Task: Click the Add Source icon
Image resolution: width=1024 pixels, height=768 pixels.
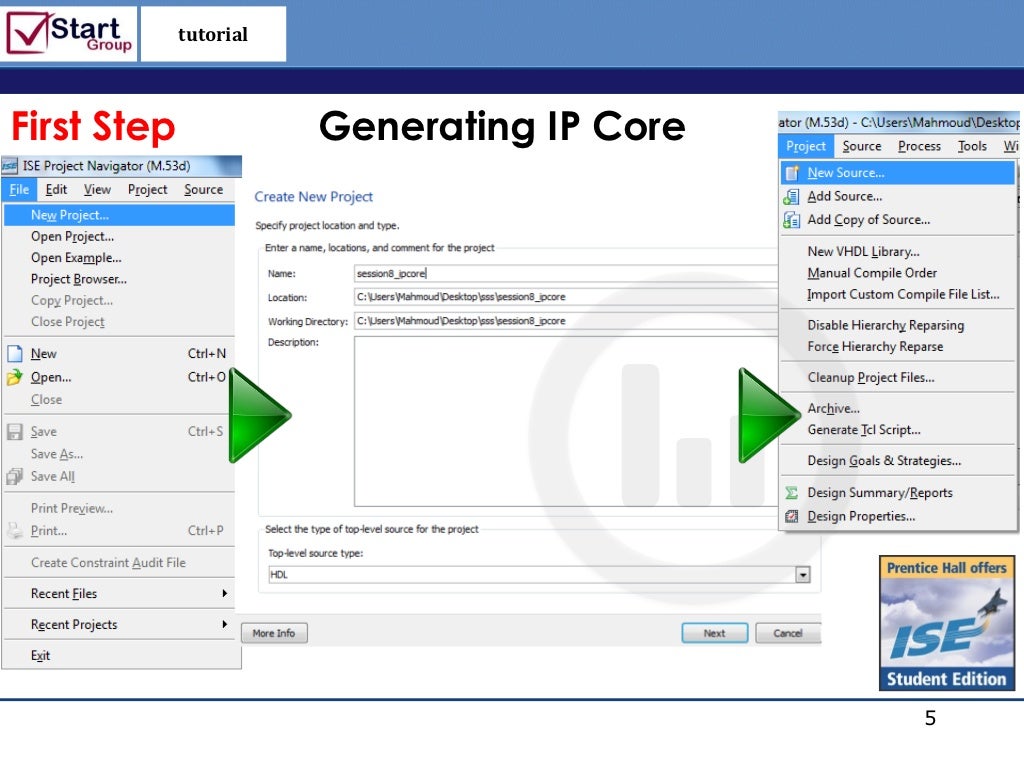Action: click(792, 197)
